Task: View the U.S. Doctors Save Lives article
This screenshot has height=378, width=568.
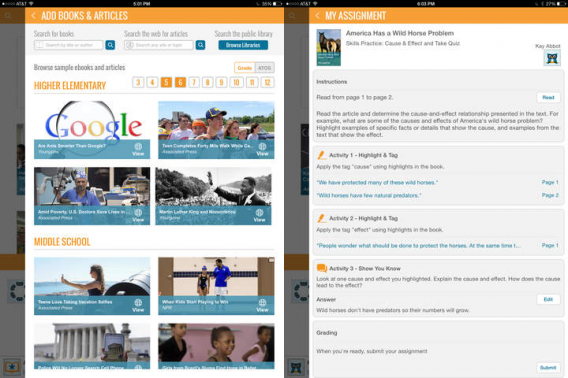Action: [138, 215]
